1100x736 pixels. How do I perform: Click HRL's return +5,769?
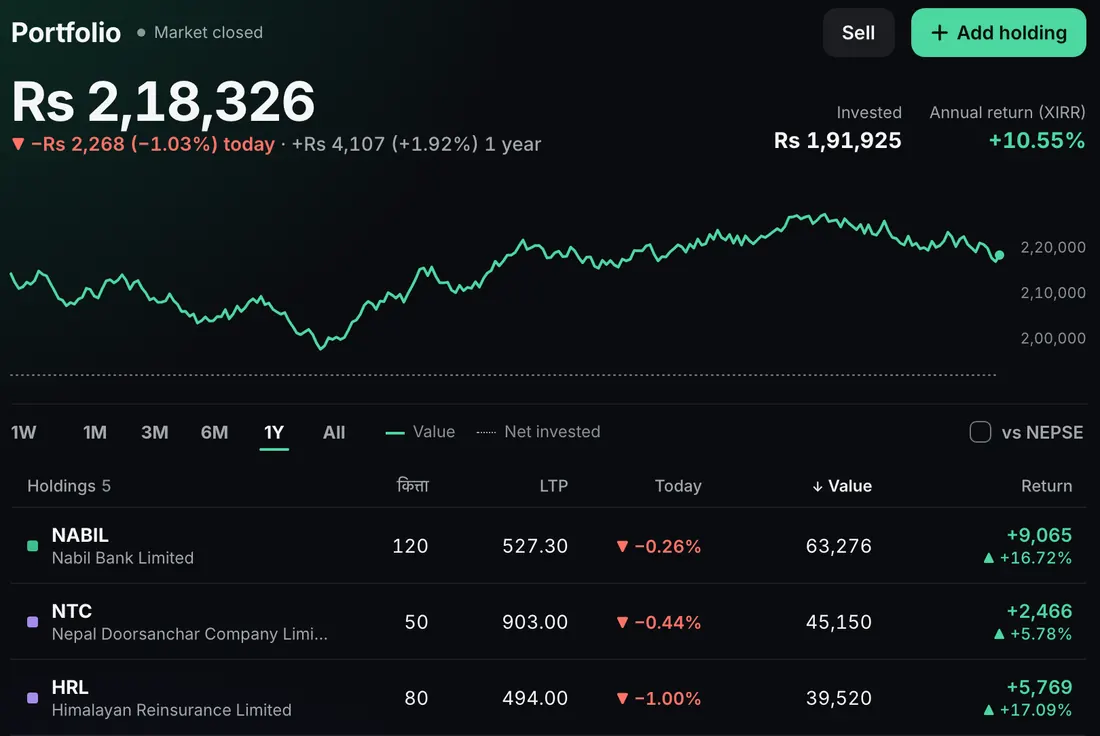tap(1039, 686)
